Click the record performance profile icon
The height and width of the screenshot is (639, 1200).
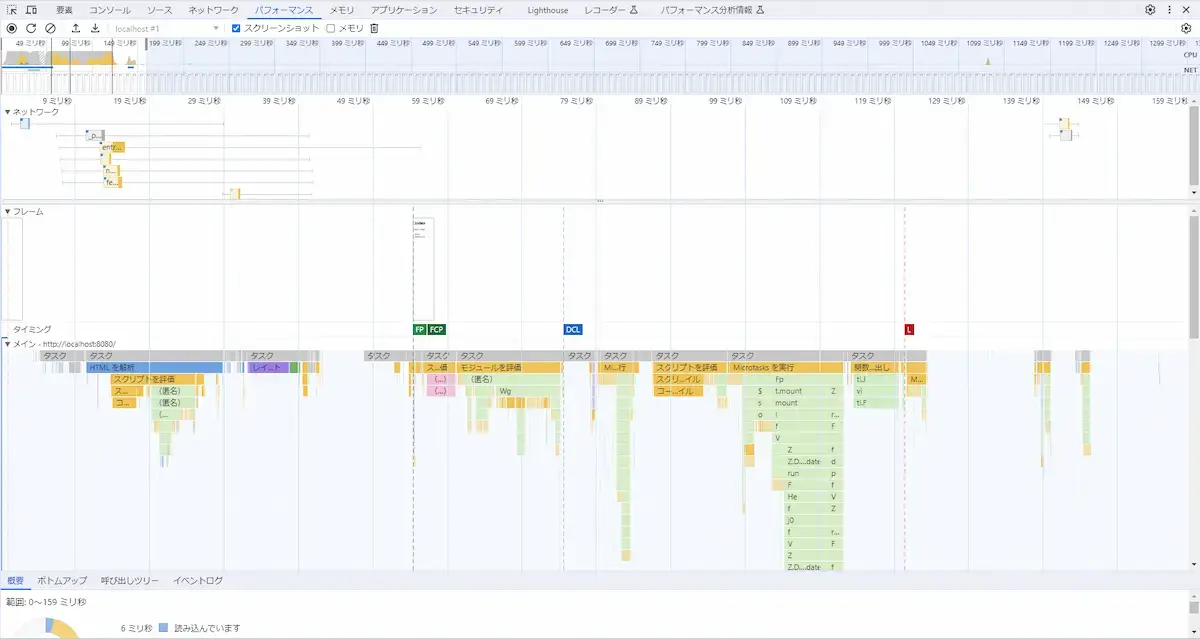point(12,28)
